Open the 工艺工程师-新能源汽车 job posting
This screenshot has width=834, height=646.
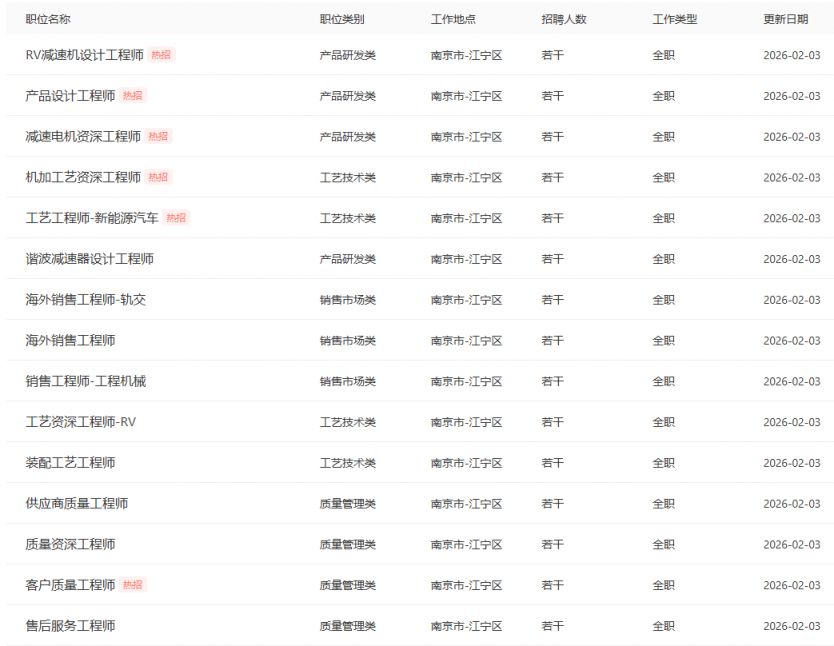(92, 218)
